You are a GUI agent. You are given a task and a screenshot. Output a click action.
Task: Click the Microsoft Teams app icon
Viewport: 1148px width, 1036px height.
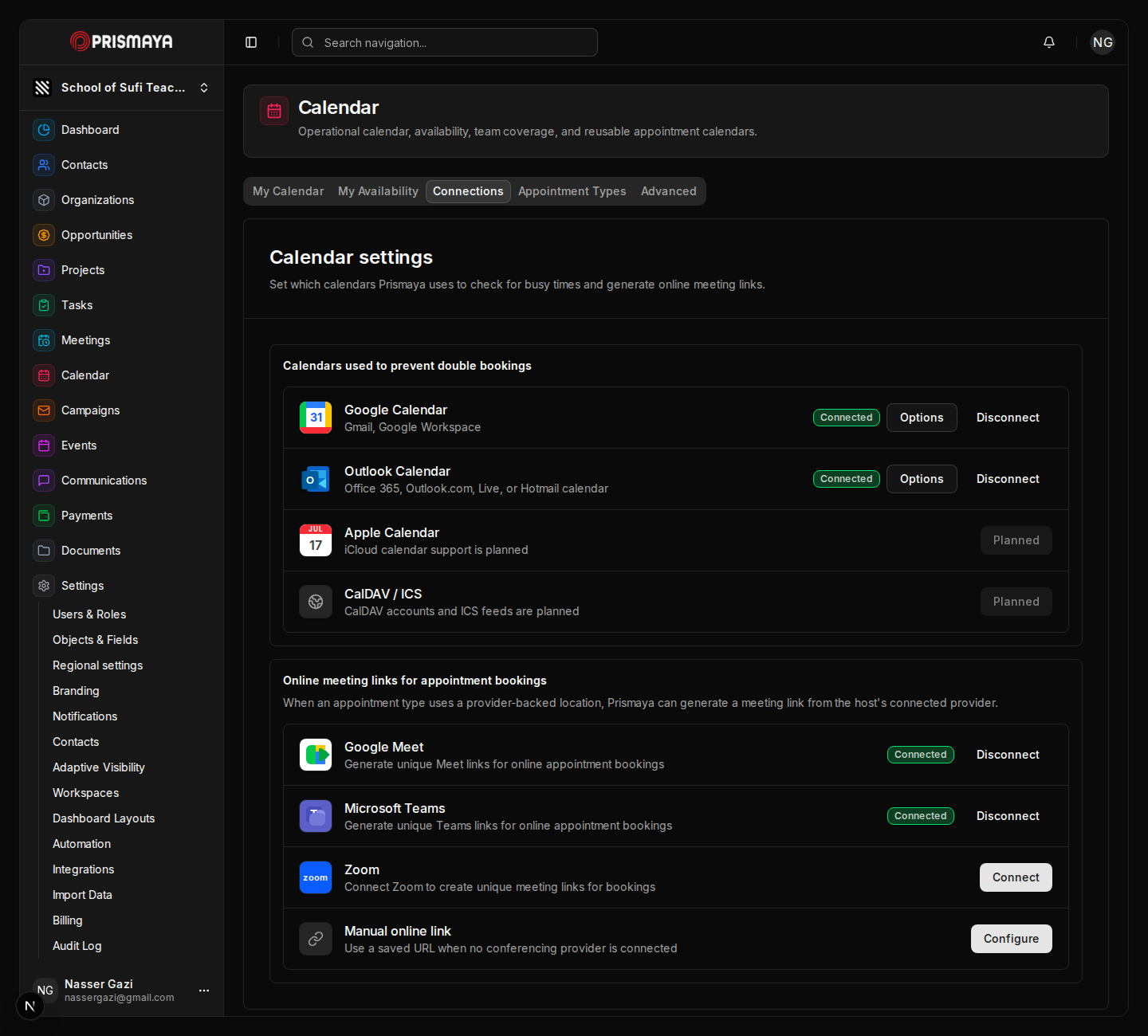(316, 816)
